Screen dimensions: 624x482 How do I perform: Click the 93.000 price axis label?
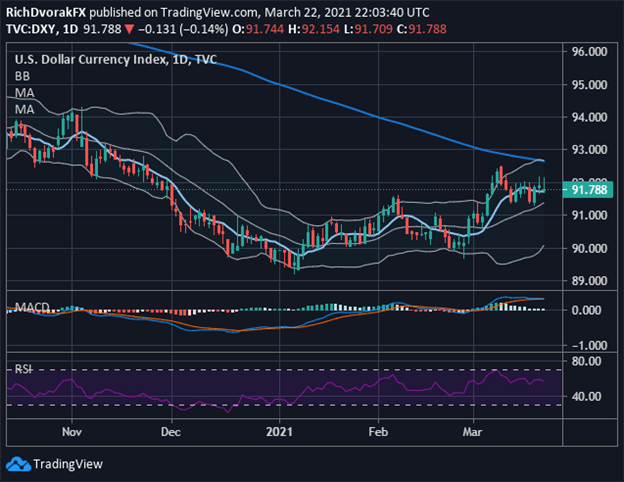coord(589,150)
